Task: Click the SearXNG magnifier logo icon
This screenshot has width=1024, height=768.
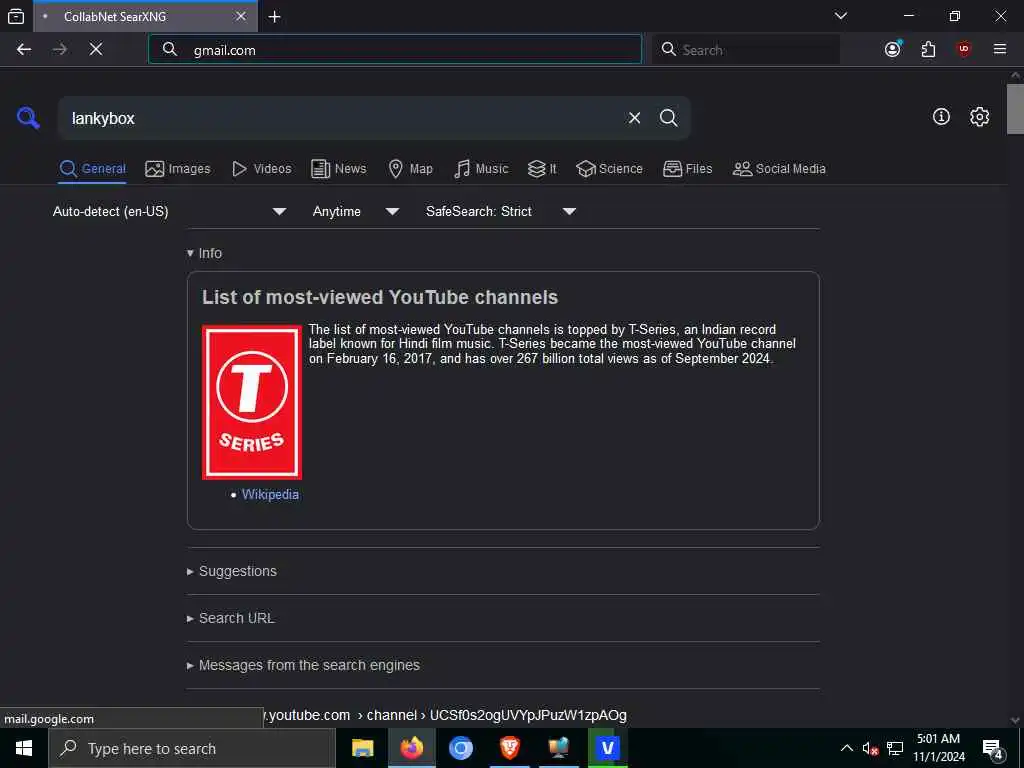Action: (x=28, y=118)
